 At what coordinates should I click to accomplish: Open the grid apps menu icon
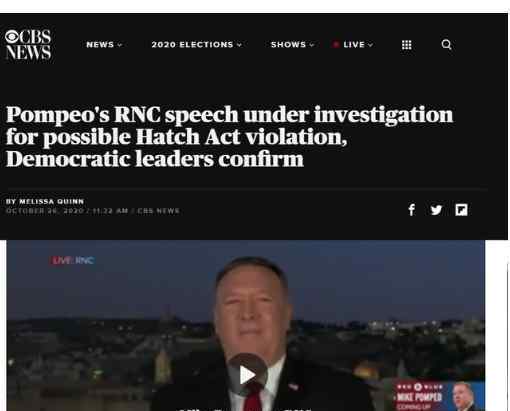[406, 45]
